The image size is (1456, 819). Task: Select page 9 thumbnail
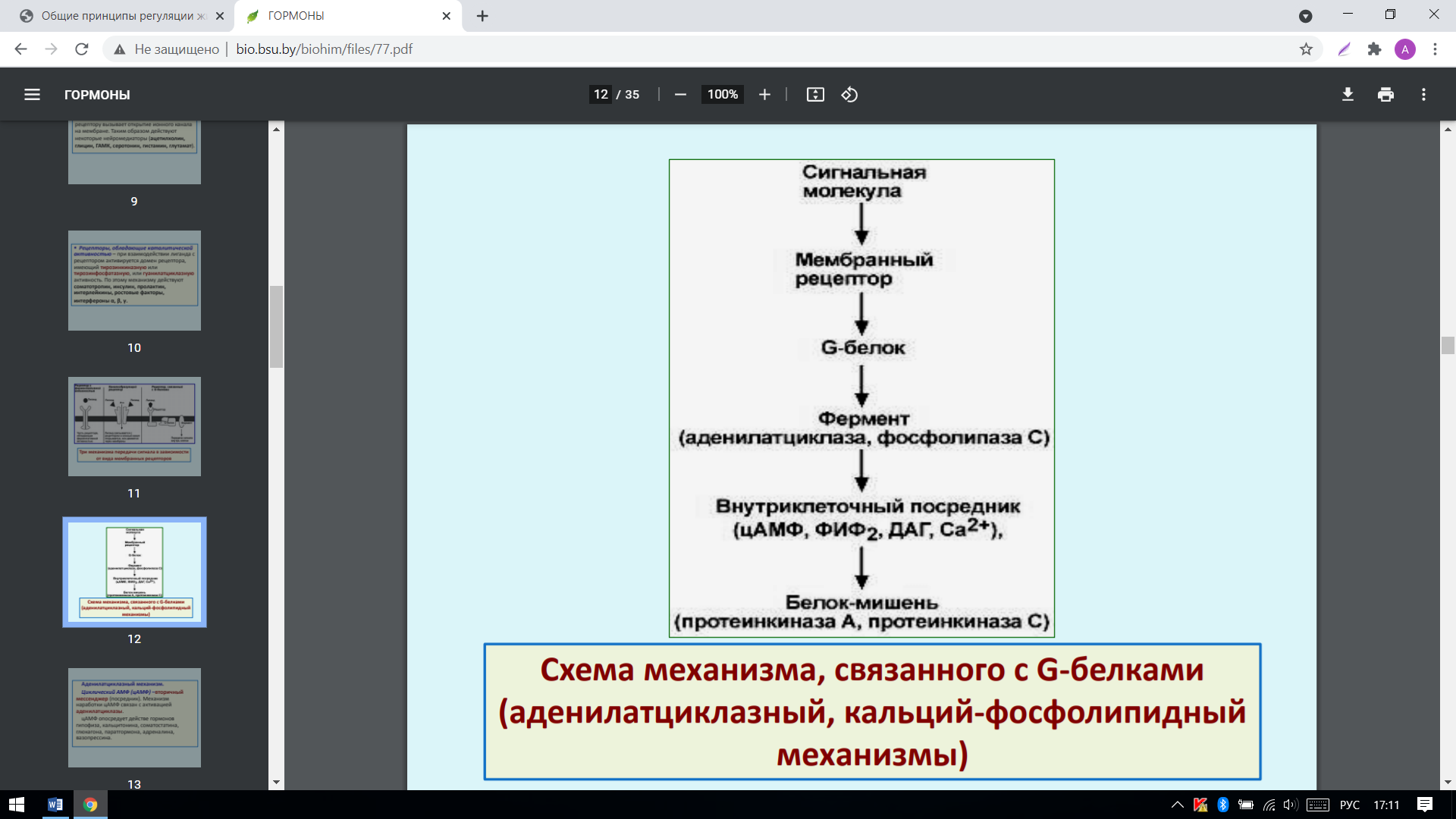pos(134,152)
